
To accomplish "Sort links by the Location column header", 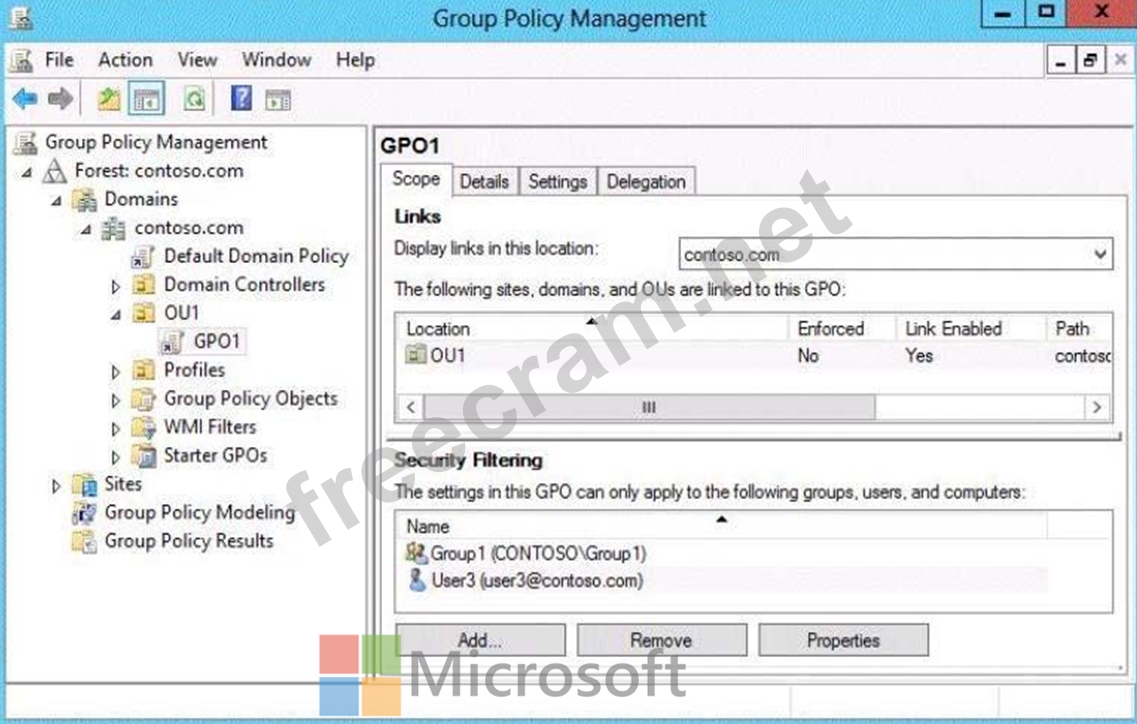I will click(592, 328).
